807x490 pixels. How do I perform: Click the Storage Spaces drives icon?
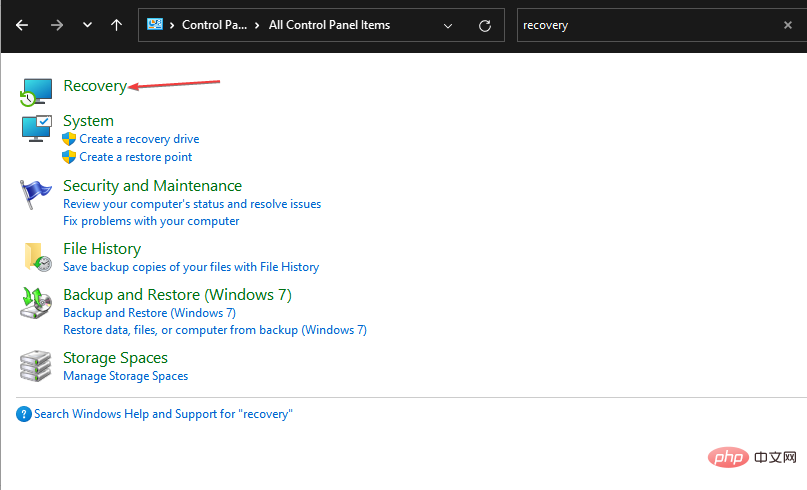pos(36,366)
